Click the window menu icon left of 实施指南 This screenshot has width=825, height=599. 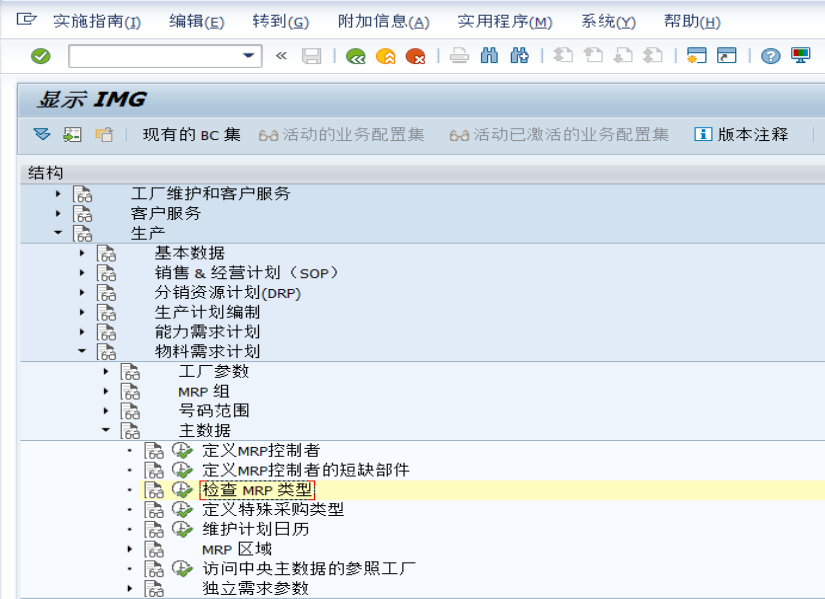coord(26,19)
